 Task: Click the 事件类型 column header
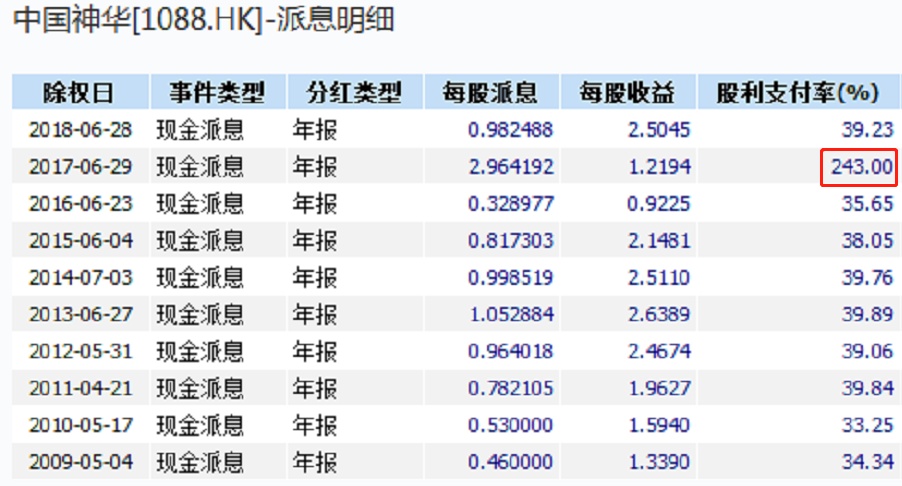coord(217,92)
